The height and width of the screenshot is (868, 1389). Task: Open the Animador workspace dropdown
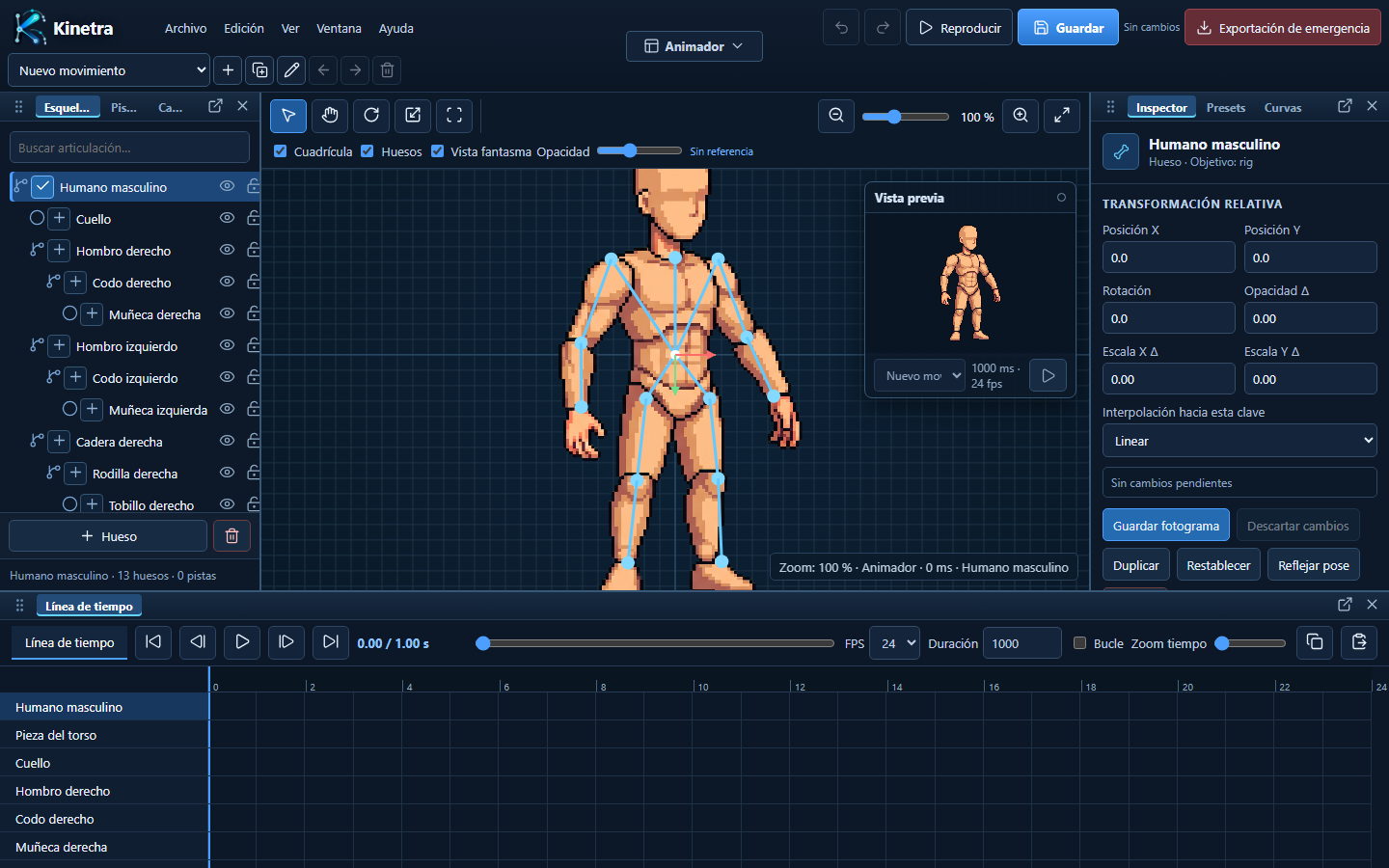point(694,46)
